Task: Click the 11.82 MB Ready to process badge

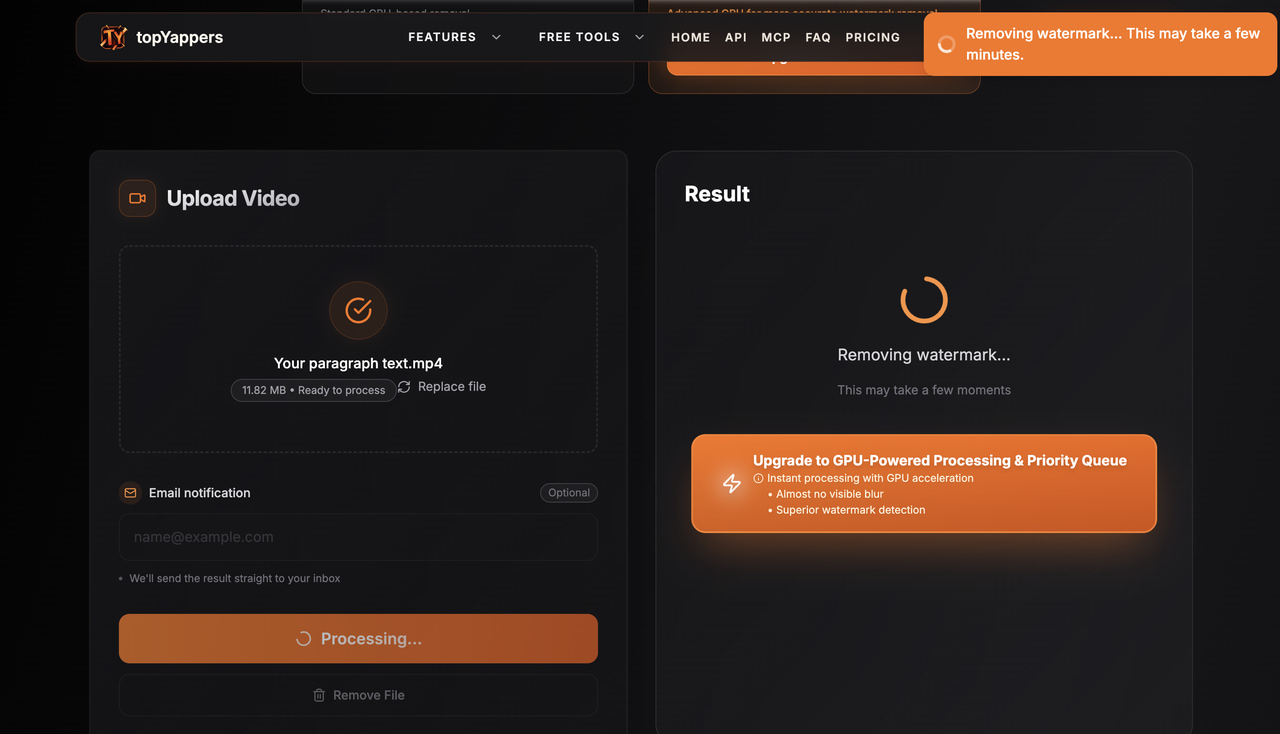Action: pyautogui.click(x=313, y=390)
